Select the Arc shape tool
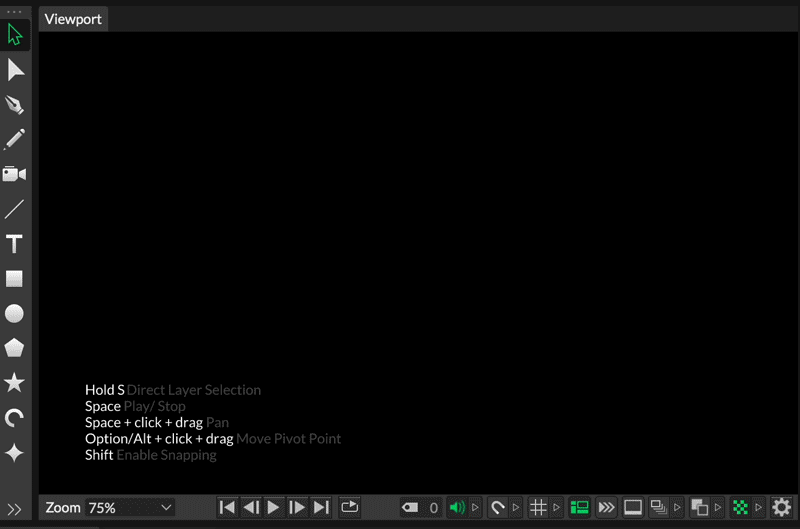 (14, 418)
